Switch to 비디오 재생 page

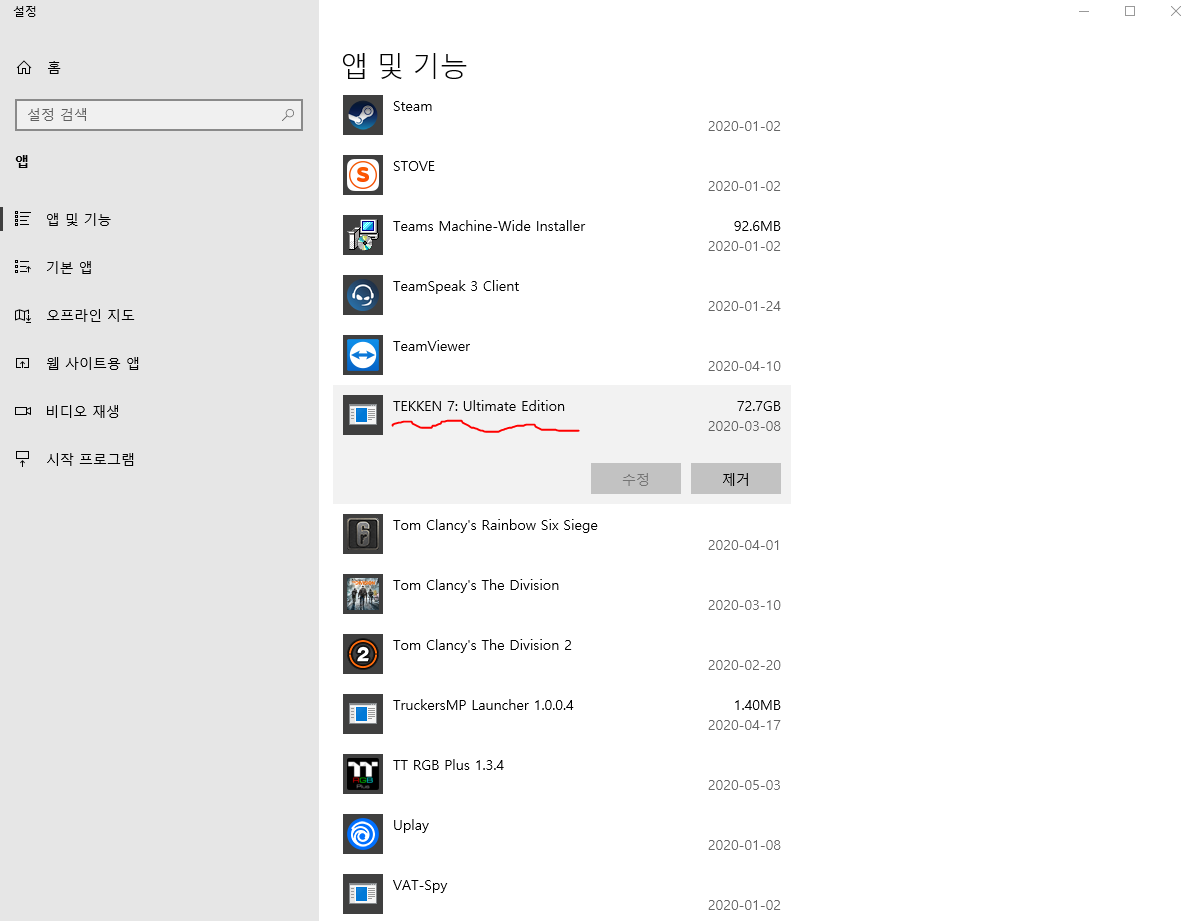pyautogui.click(x=159, y=411)
